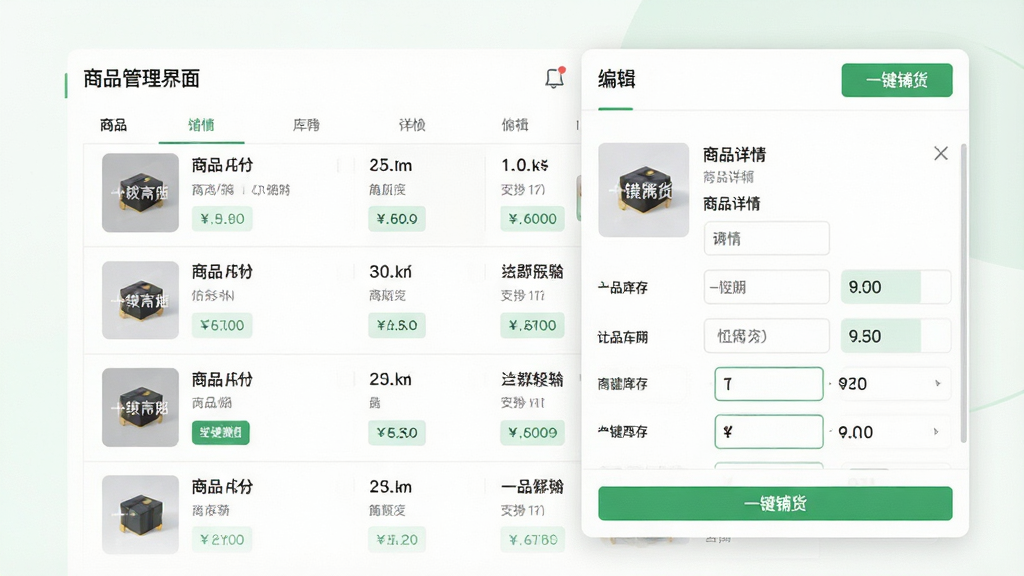Click the 29.kn value
The height and width of the screenshot is (576, 1024).
(391, 379)
